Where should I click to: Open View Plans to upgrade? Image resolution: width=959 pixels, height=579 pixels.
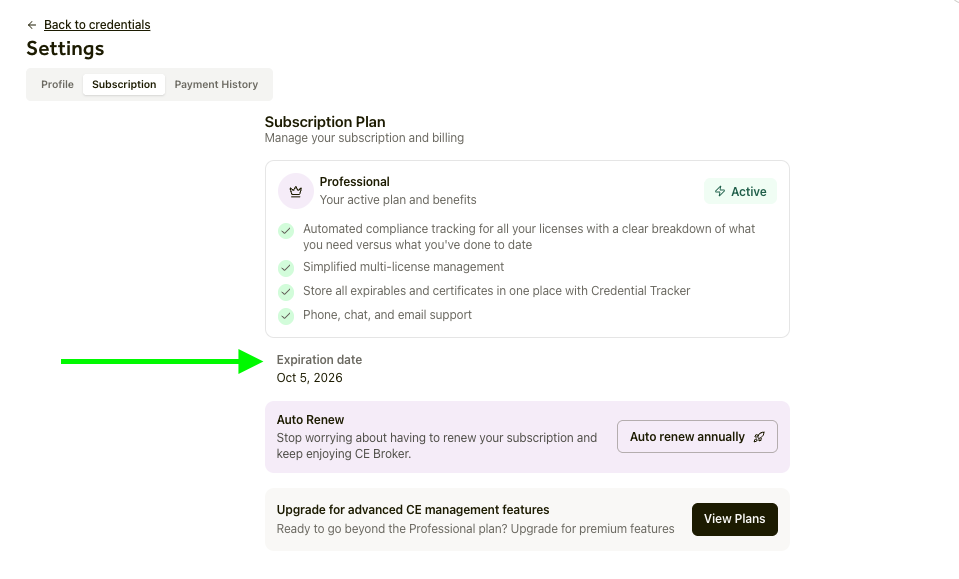coord(734,519)
